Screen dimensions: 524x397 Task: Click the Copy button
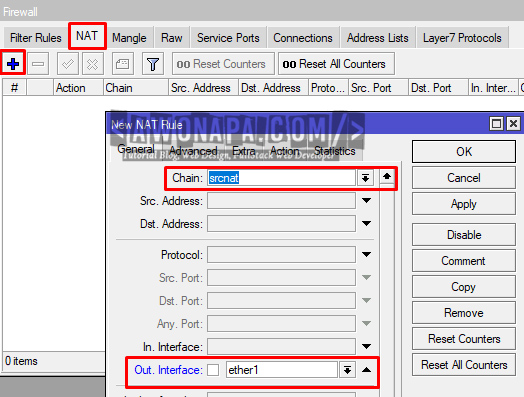coord(464,287)
